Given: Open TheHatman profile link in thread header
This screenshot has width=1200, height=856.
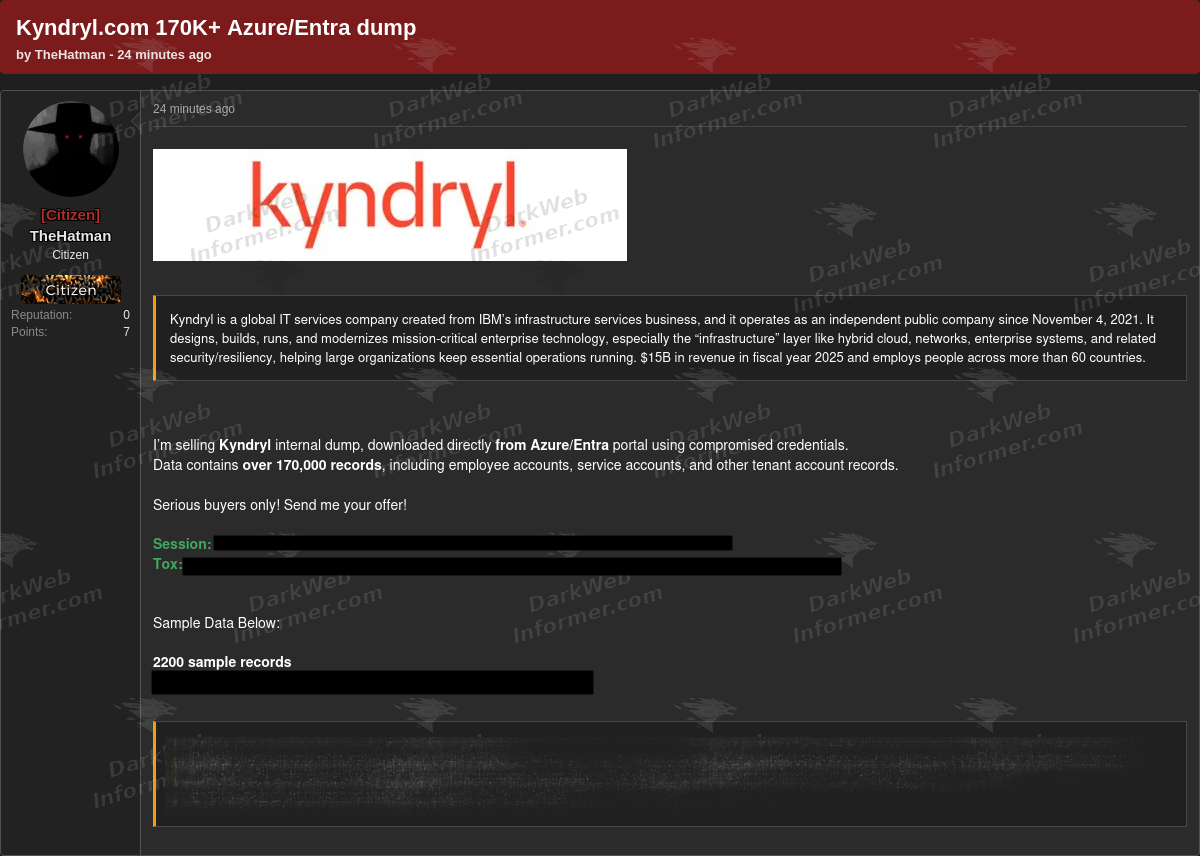Looking at the screenshot, I should [x=70, y=54].
